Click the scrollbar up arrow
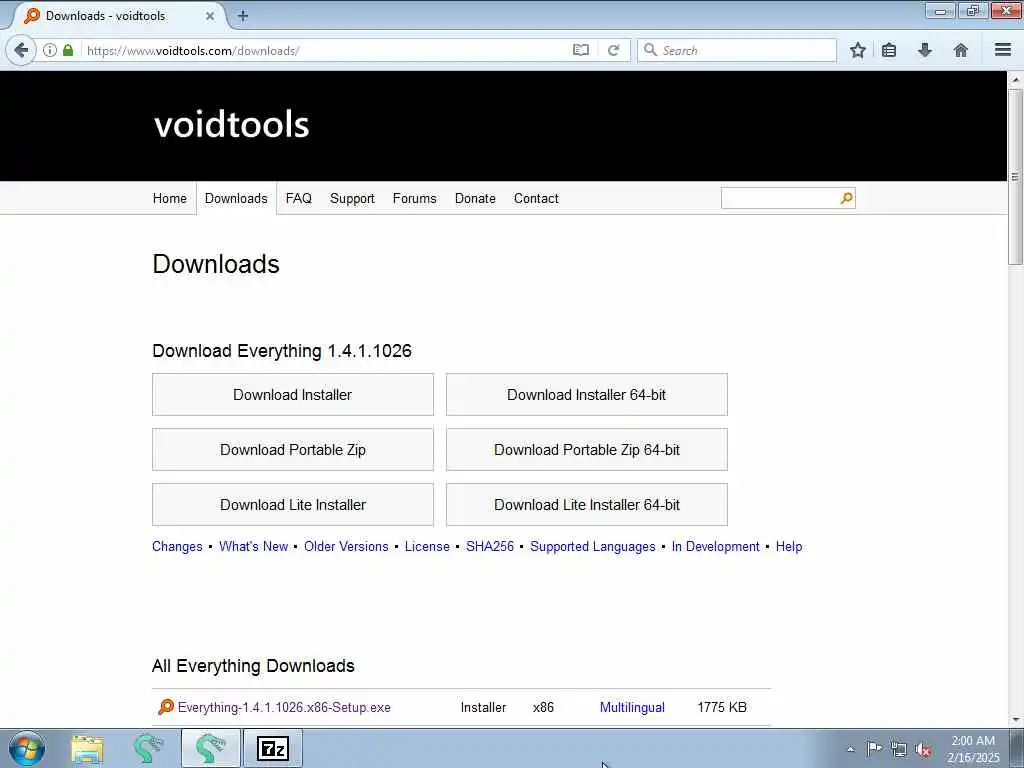 (x=1015, y=80)
